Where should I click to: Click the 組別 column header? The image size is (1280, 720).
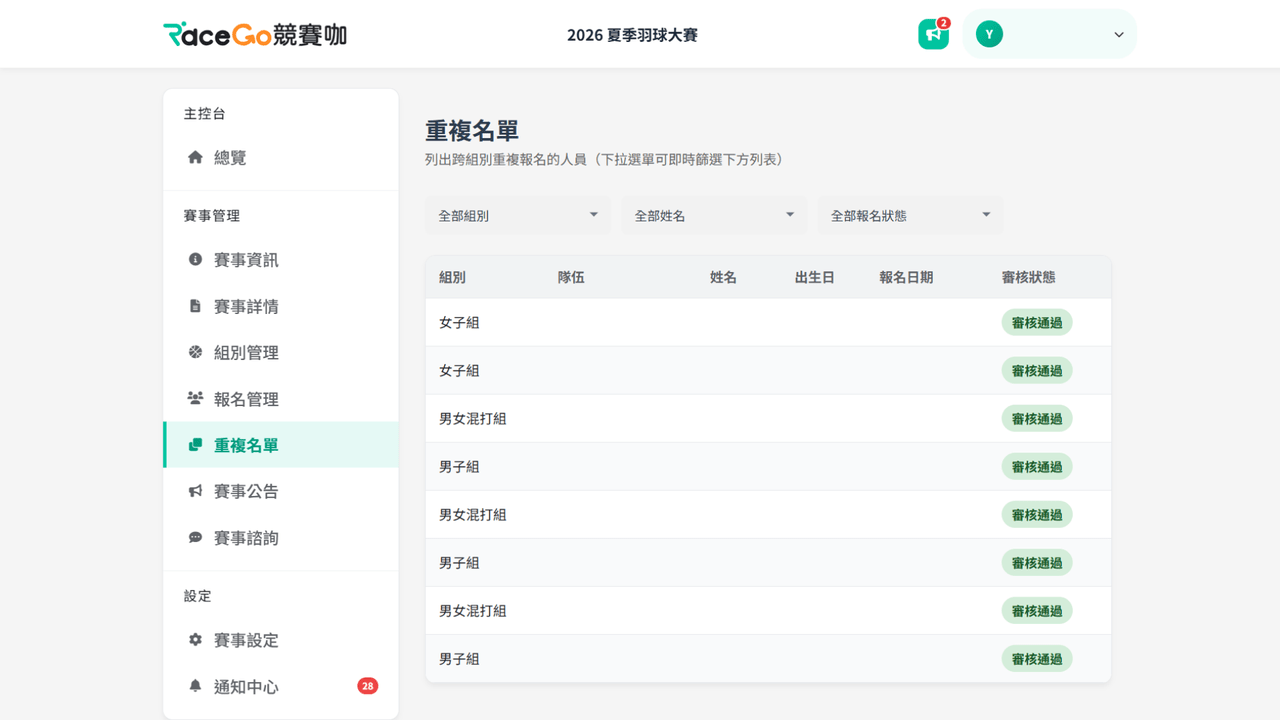coord(452,277)
